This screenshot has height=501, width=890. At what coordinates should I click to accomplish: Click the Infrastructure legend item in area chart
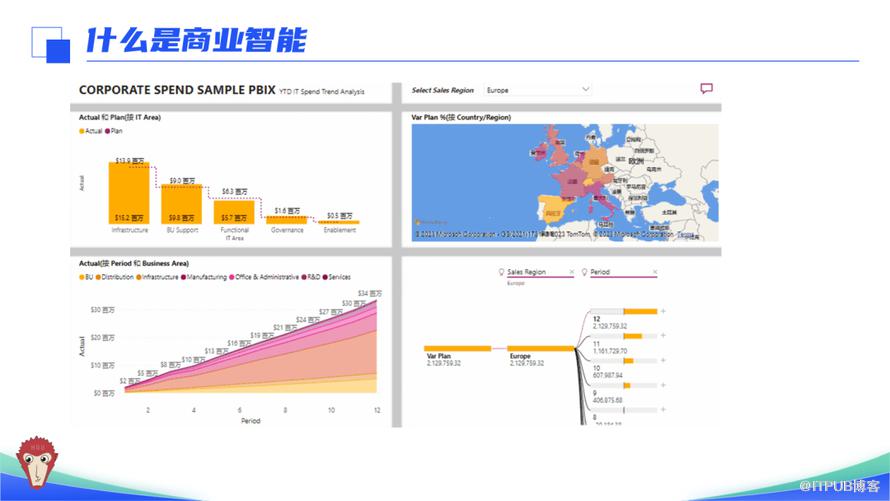(157, 277)
